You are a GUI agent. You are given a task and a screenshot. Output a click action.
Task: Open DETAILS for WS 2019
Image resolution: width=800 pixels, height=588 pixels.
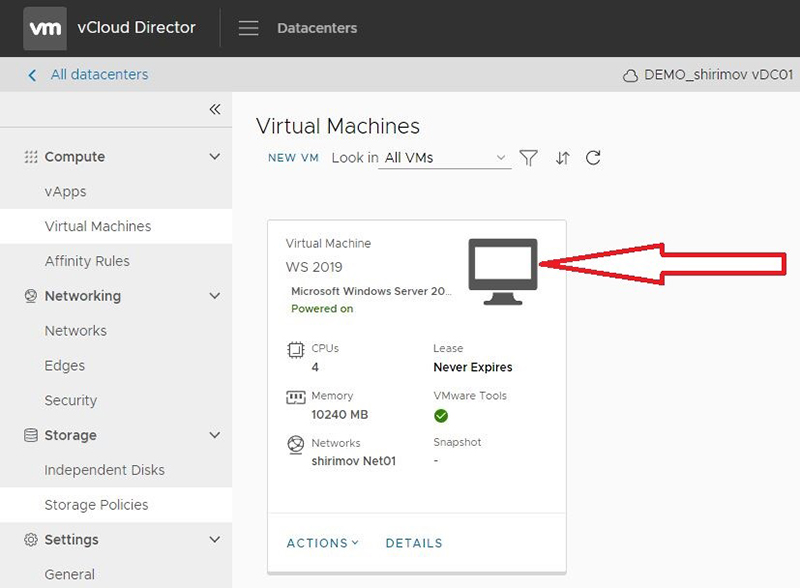click(414, 543)
